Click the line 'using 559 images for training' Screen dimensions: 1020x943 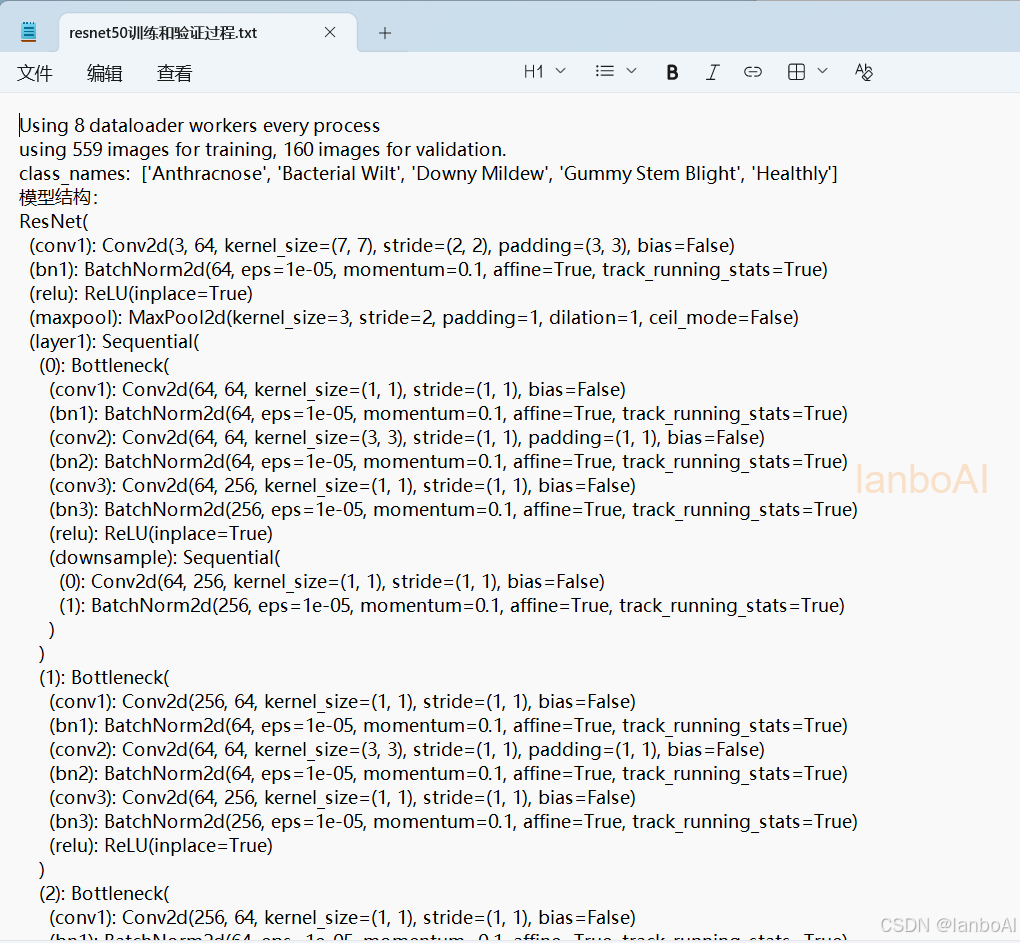tap(262, 150)
